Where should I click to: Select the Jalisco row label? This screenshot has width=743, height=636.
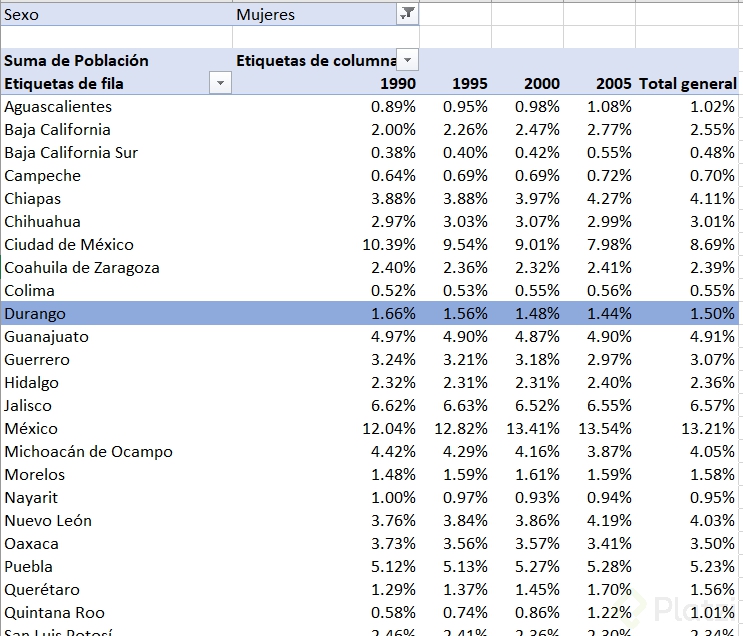(28, 406)
